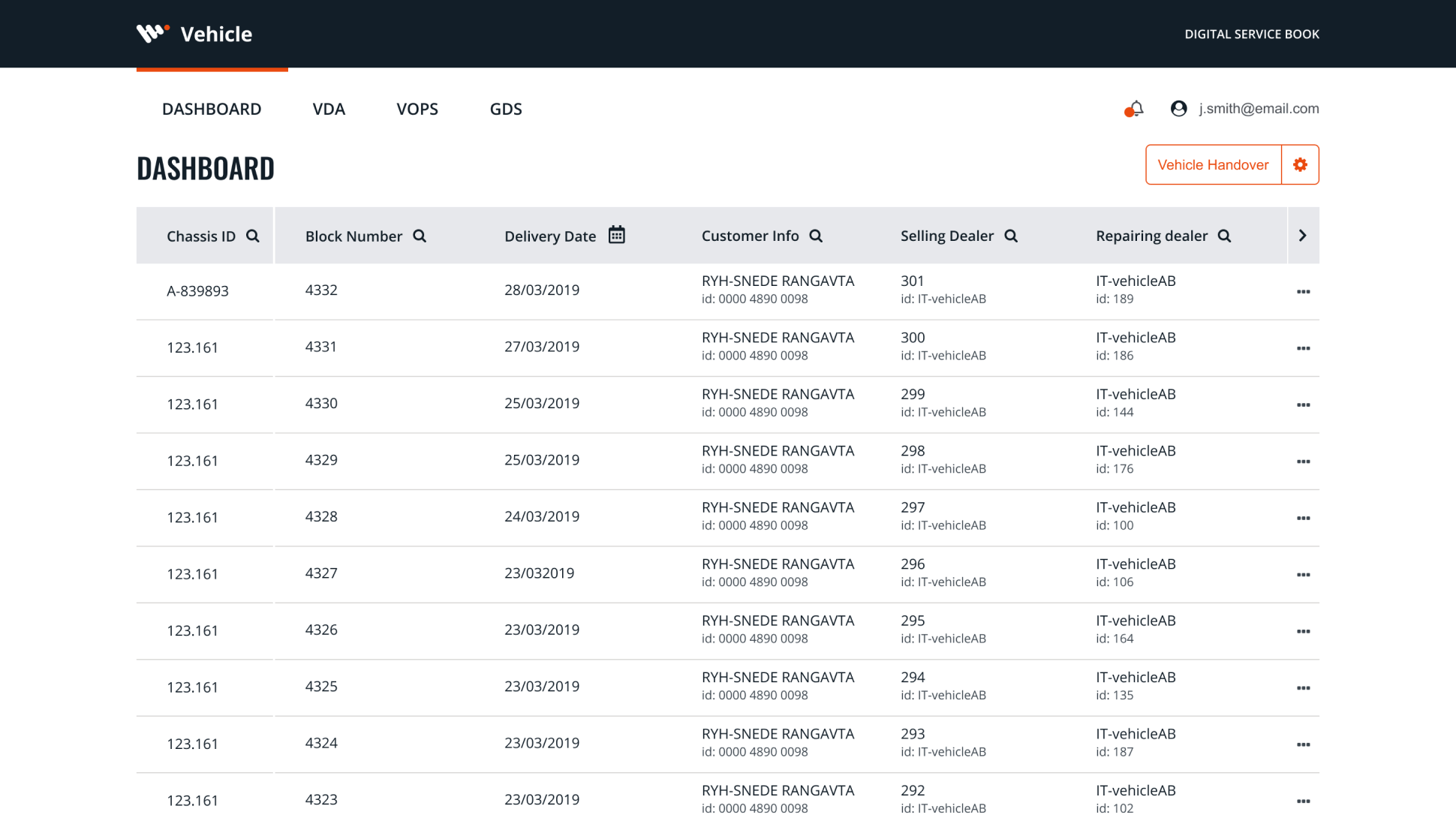Image resolution: width=1456 pixels, height=818 pixels.
Task: Expand more table columns with right chevron
Action: tap(1302, 236)
